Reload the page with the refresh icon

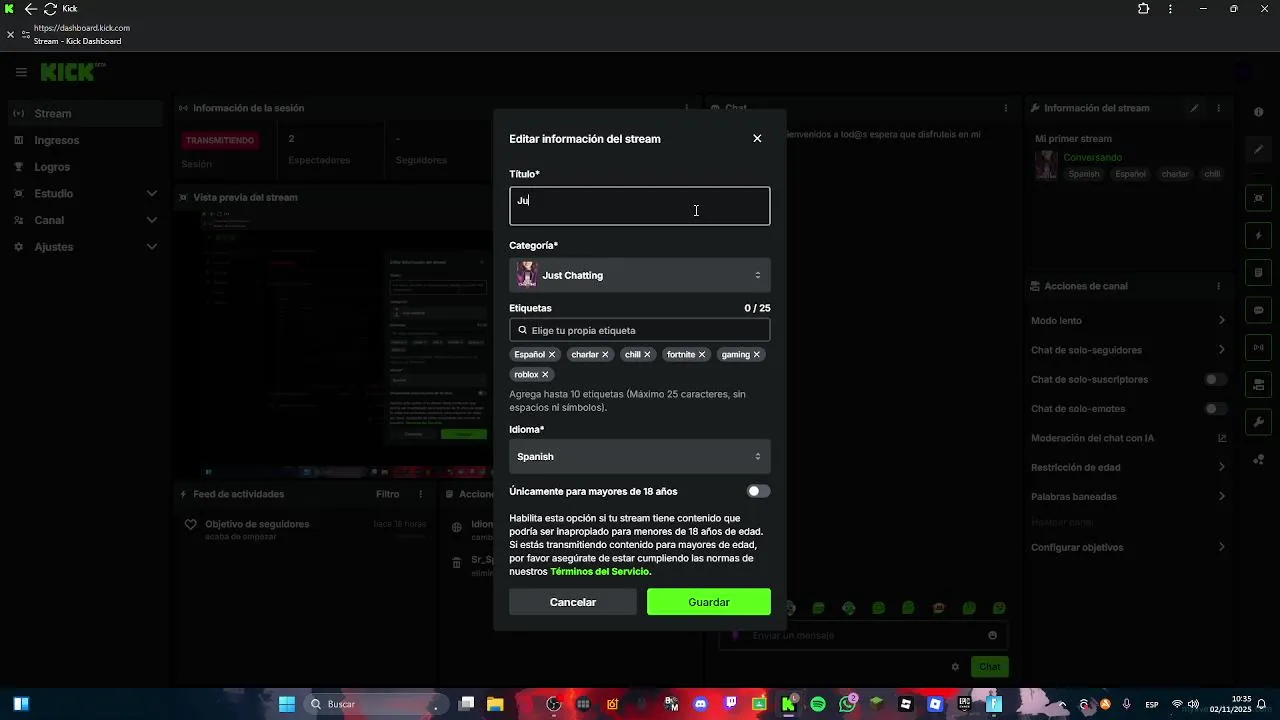click(x=50, y=9)
